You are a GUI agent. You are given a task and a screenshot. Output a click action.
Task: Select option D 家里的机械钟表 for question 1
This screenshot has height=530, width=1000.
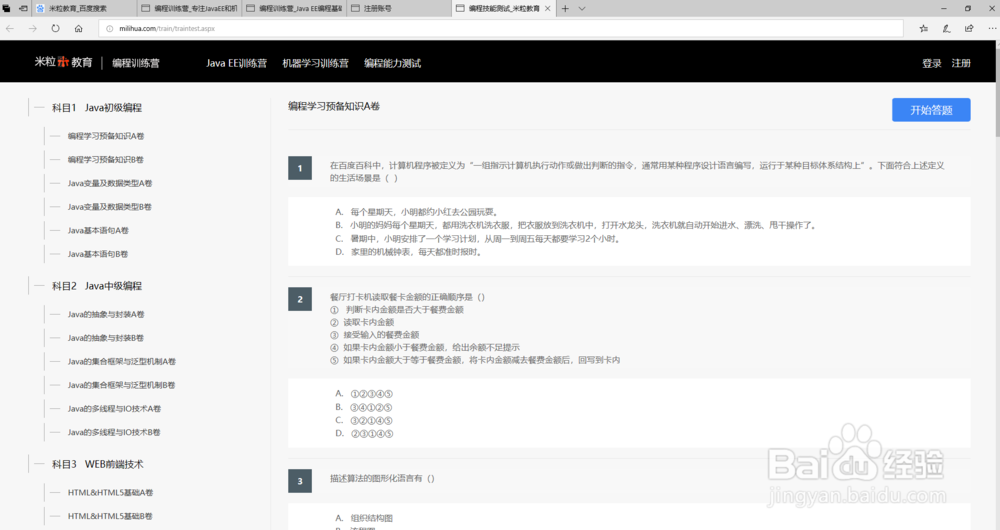click(x=409, y=252)
